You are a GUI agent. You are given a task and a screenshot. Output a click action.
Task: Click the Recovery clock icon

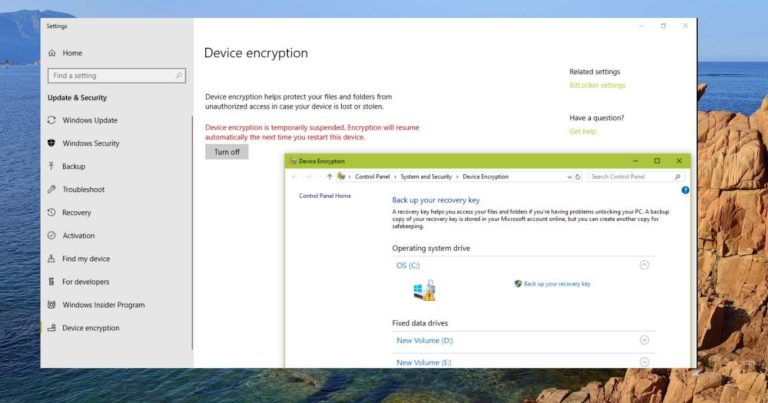51,212
